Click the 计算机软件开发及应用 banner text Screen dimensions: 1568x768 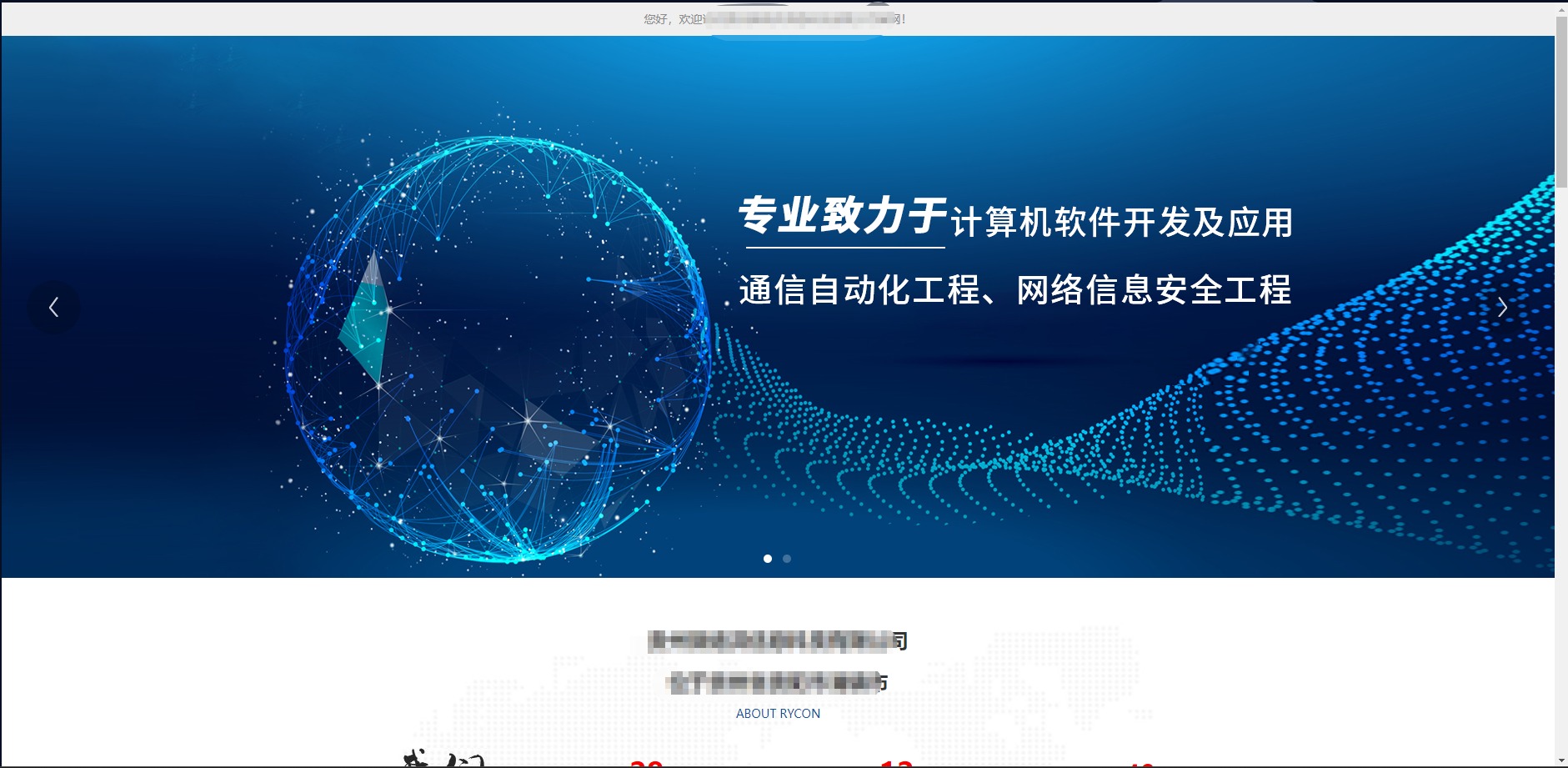click(1122, 223)
